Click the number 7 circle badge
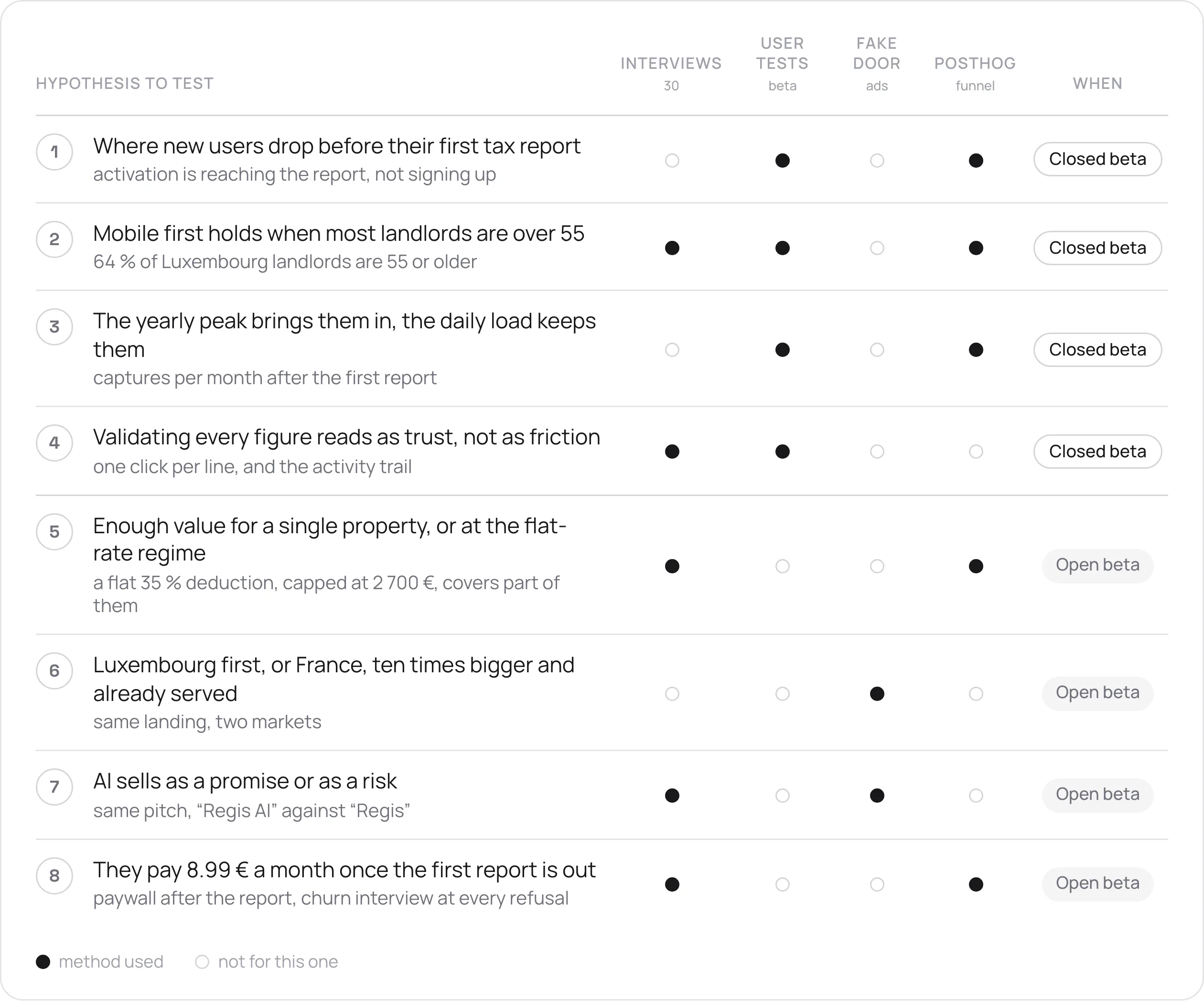1204x1002 pixels. pyautogui.click(x=54, y=787)
